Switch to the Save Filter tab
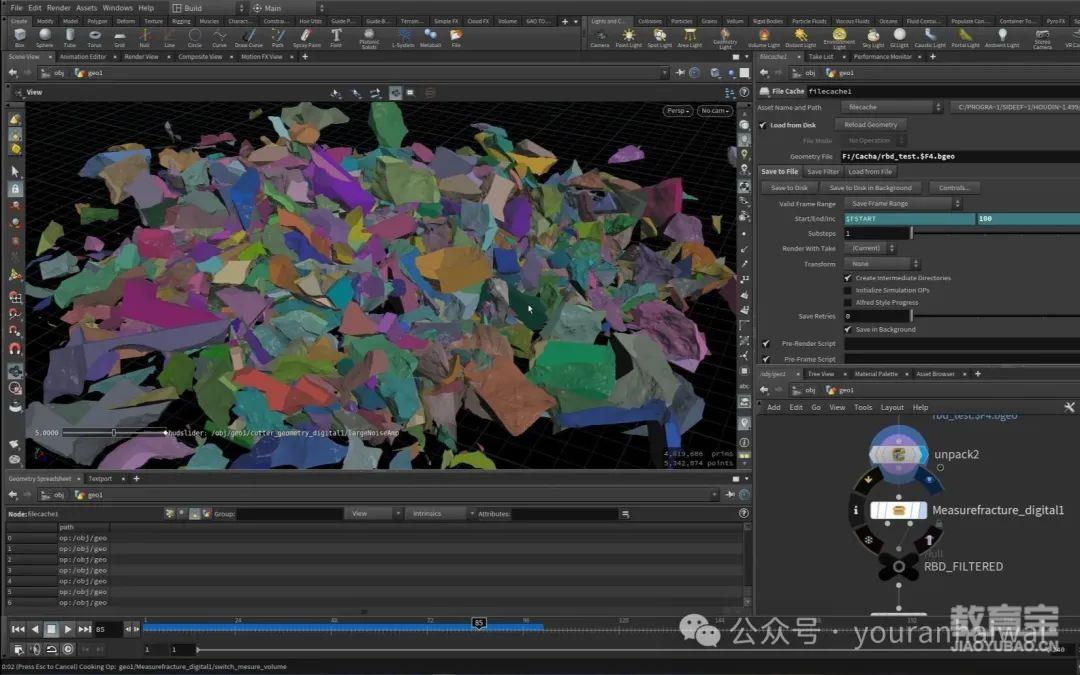 click(x=823, y=172)
